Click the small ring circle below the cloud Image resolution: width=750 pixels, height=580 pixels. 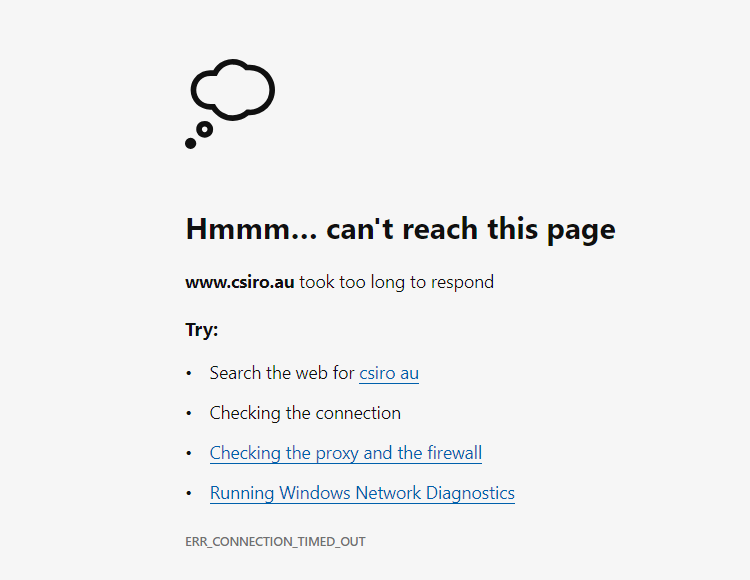click(x=205, y=129)
